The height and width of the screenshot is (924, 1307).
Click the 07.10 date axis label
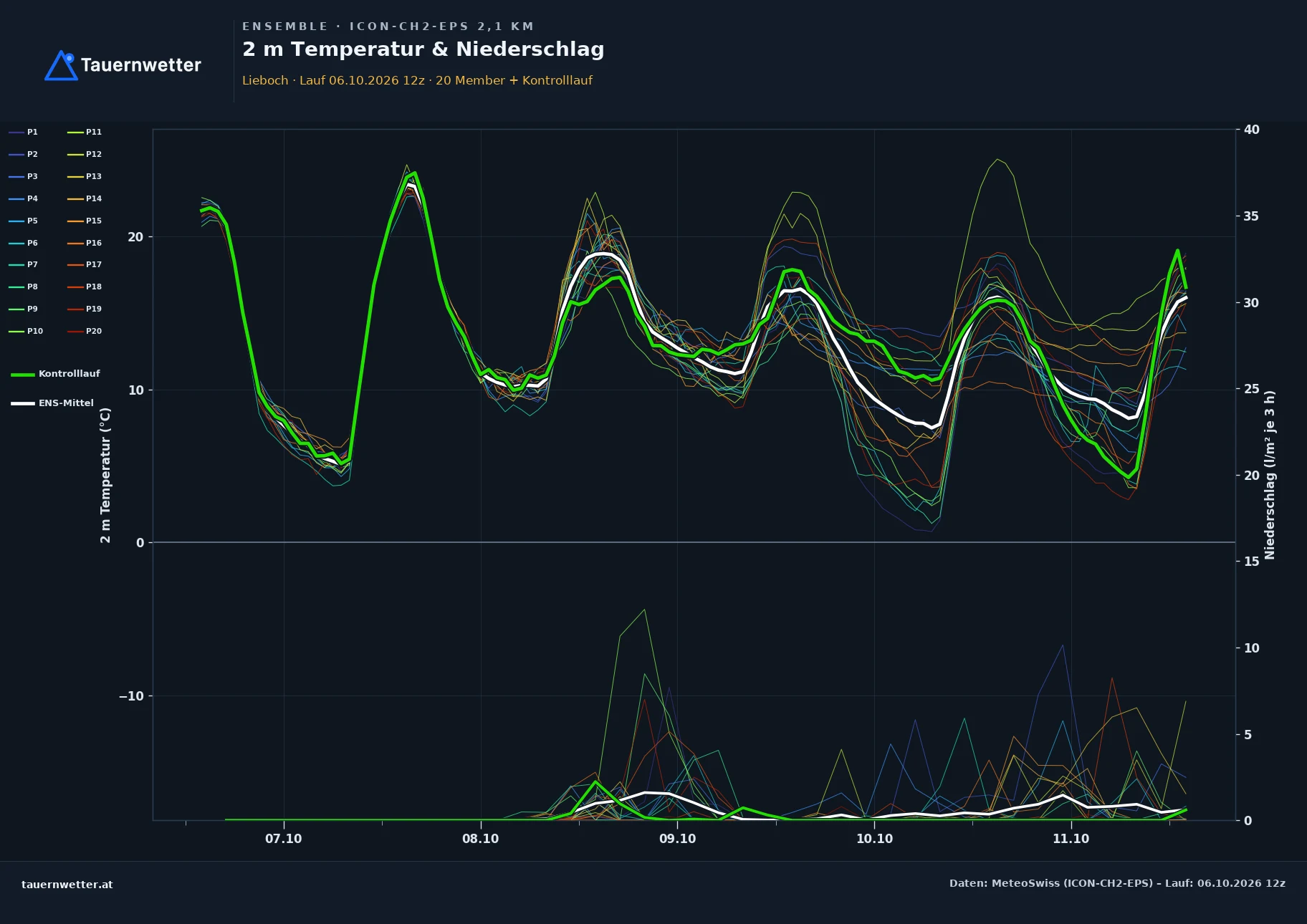click(x=284, y=839)
